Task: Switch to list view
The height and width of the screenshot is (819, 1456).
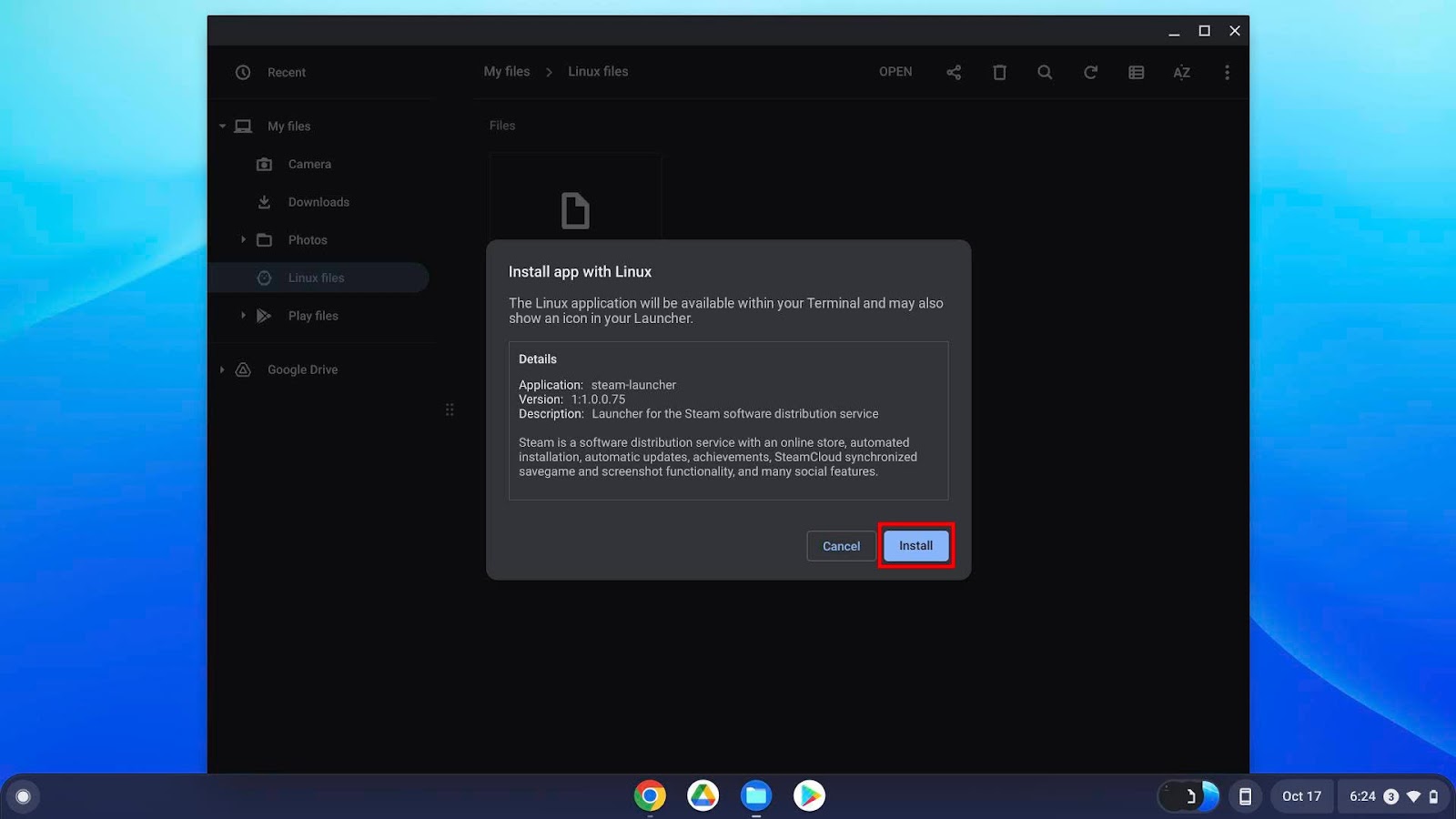Action: (1136, 72)
